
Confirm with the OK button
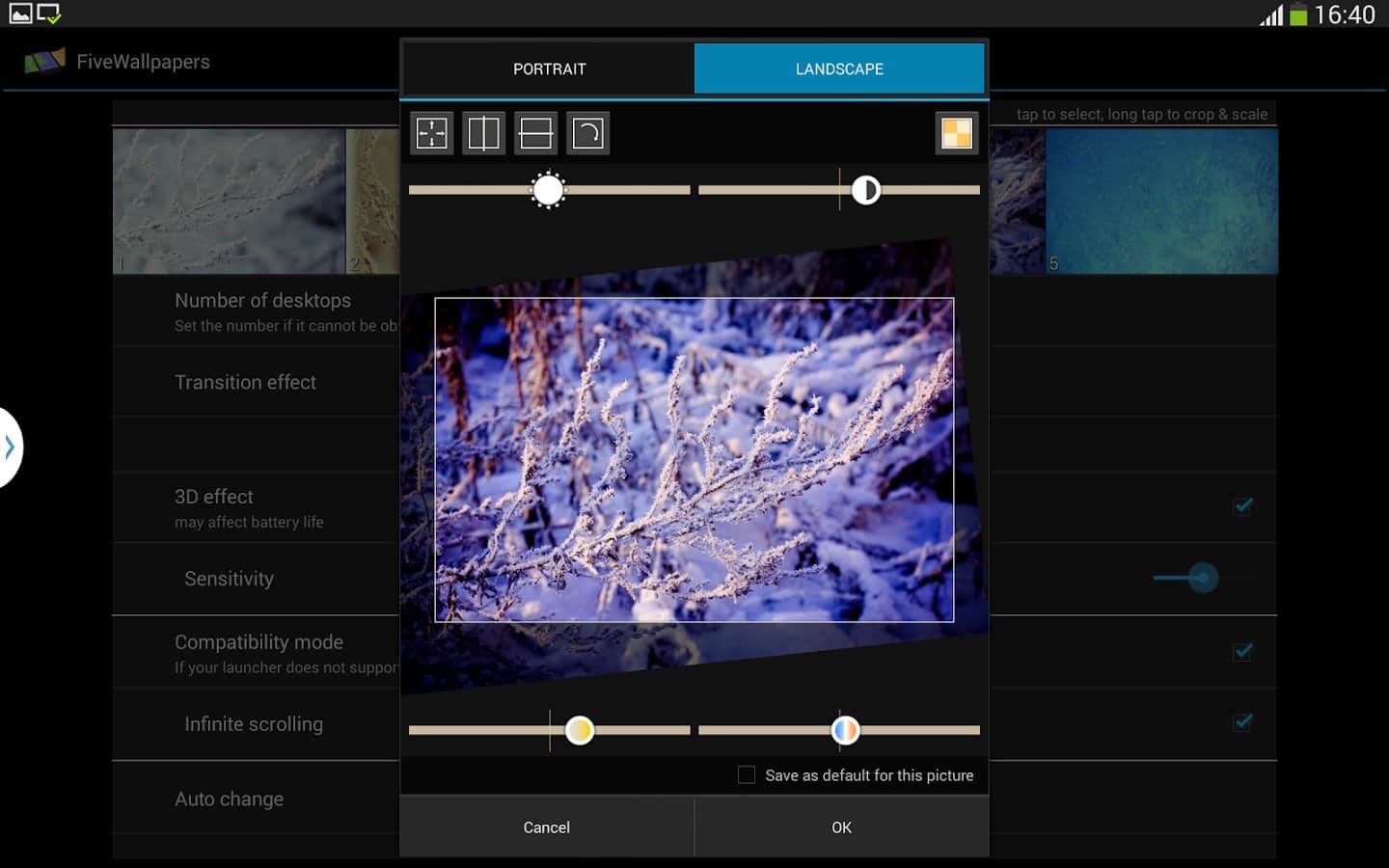(841, 827)
